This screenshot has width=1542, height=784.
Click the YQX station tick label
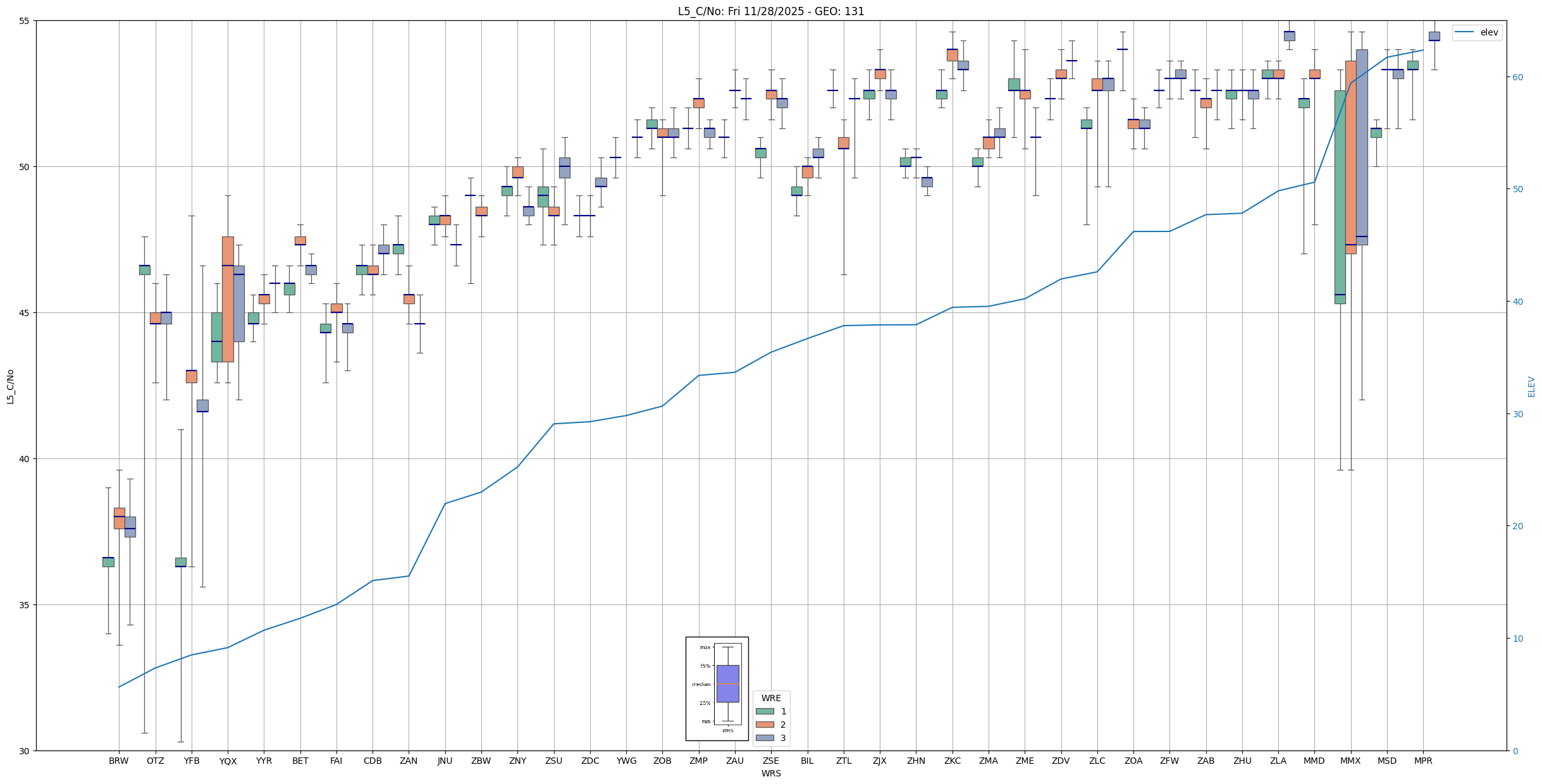point(228,761)
